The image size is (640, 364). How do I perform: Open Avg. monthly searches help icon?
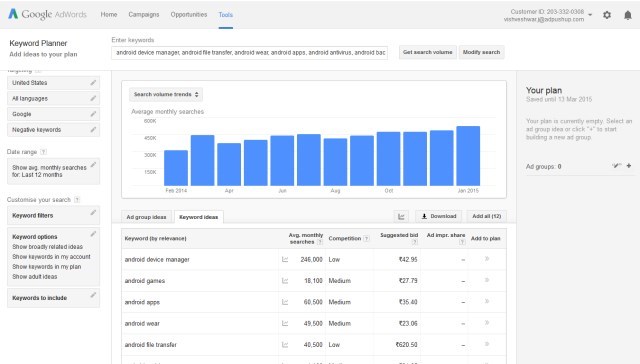point(320,242)
